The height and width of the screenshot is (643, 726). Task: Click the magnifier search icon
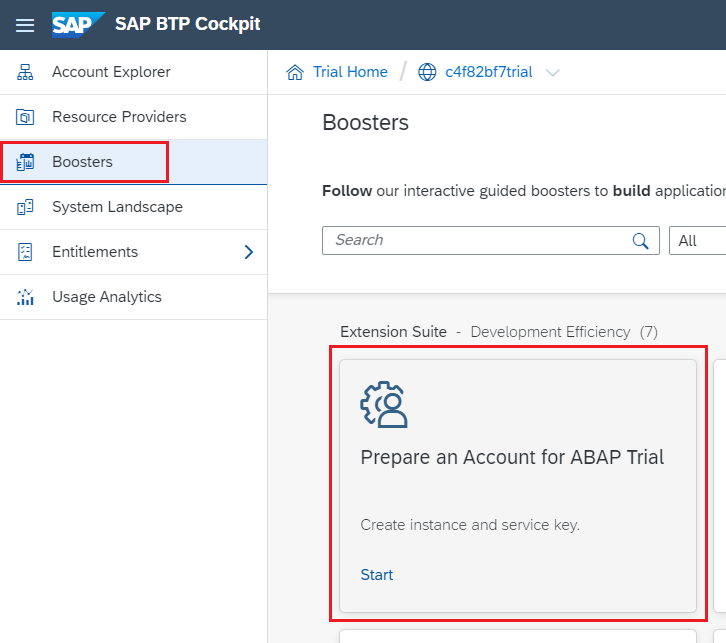640,241
